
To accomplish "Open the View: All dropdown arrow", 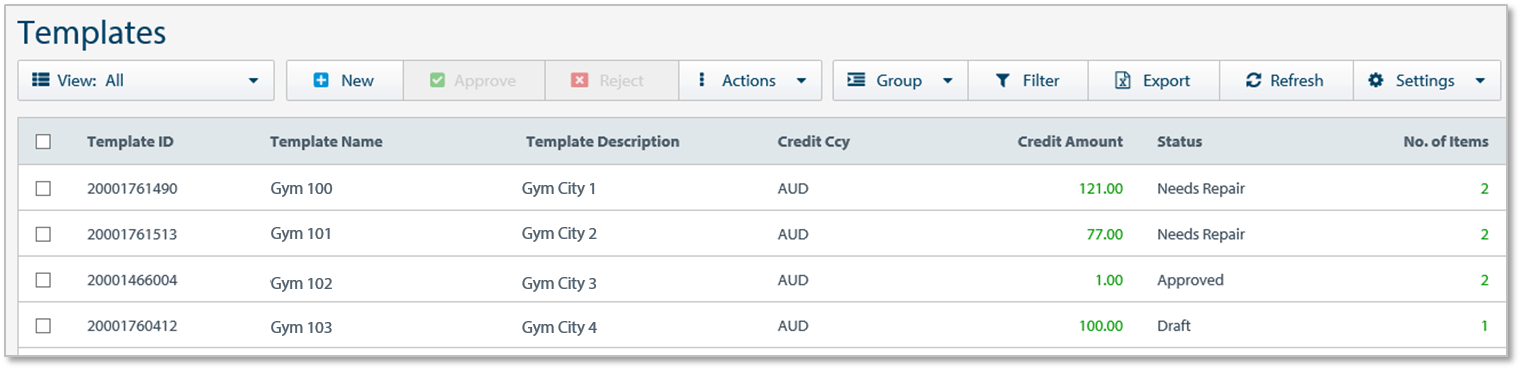I will tap(254, 81).
